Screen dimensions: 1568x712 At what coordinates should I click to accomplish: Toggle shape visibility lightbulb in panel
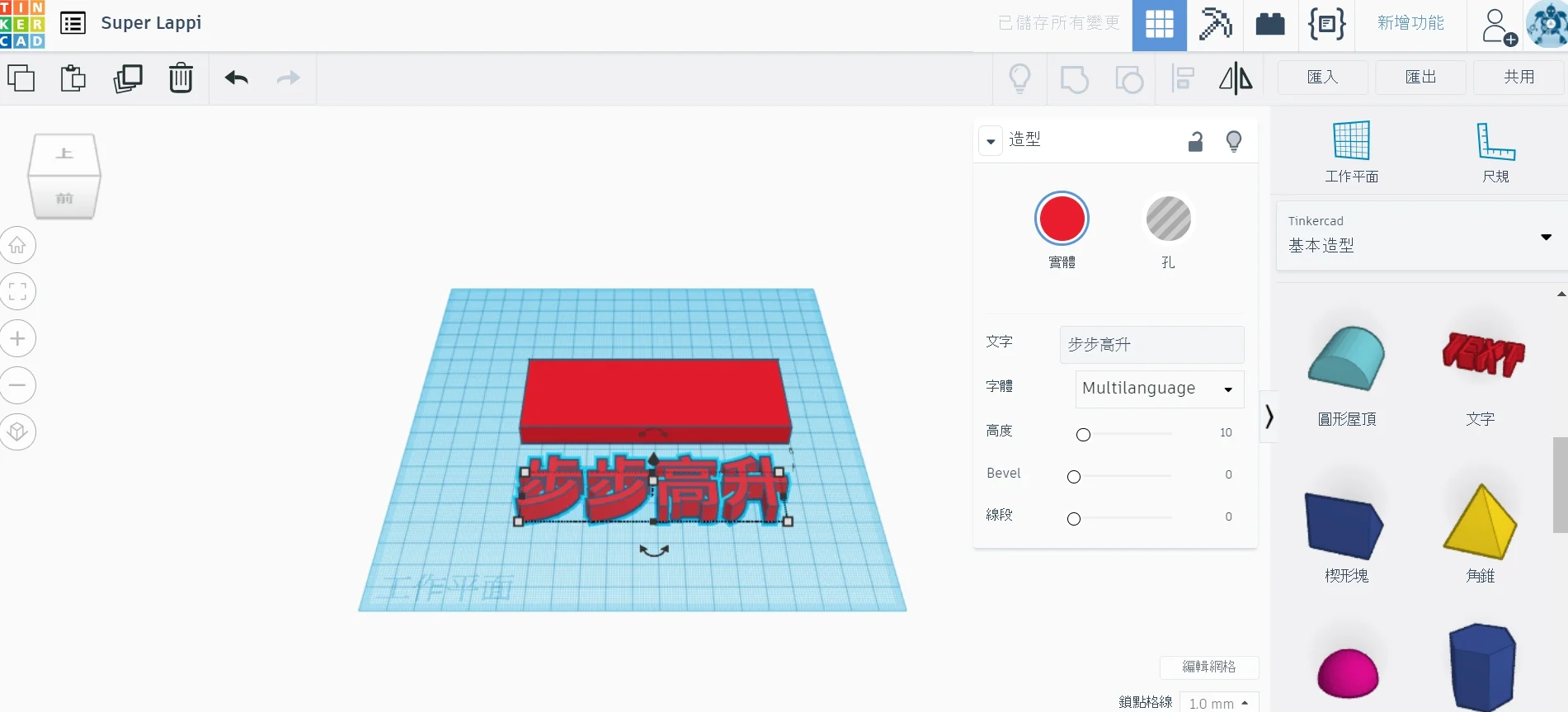[x=1234, y=142]
